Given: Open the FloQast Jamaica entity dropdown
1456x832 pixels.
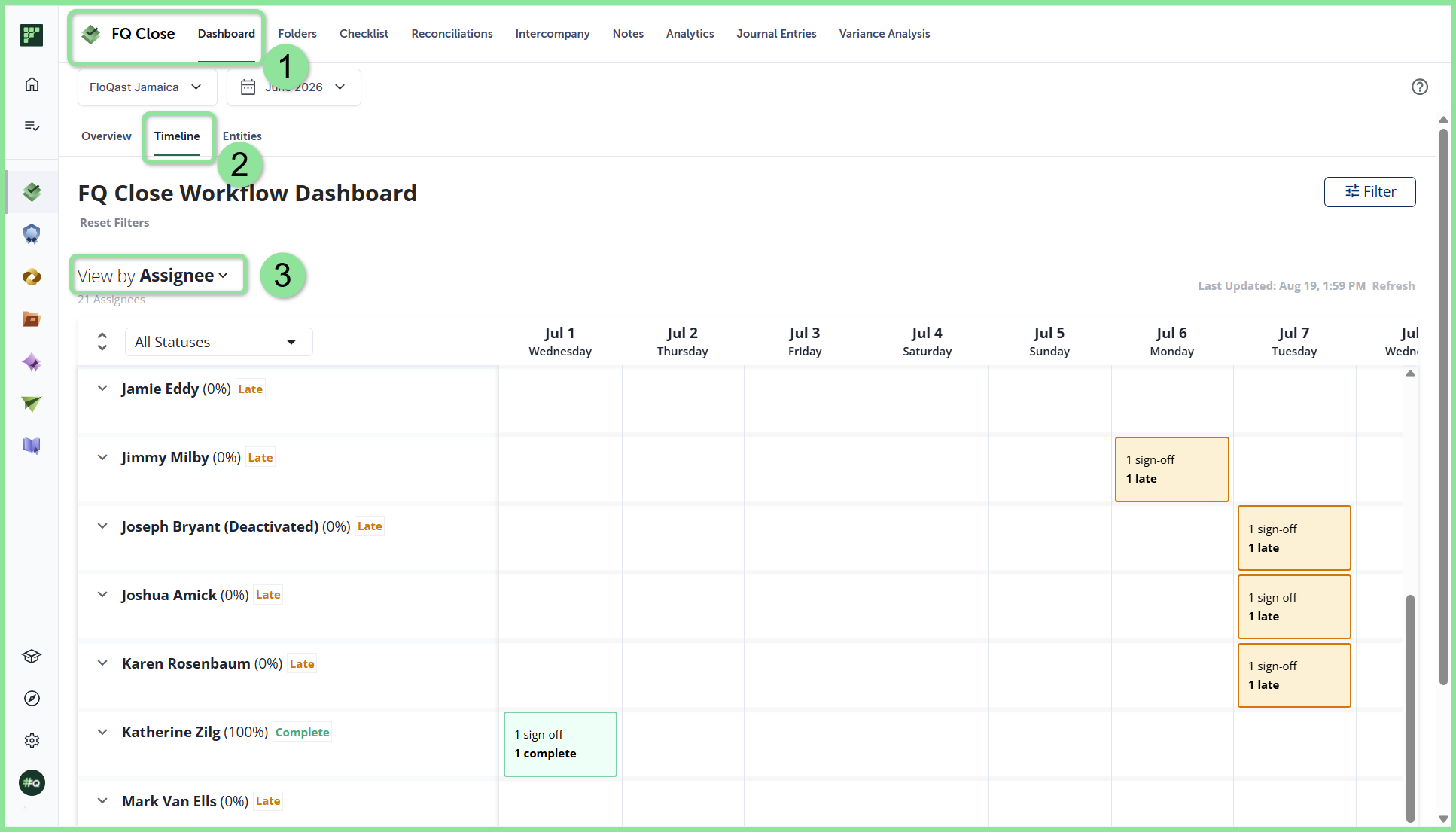Looking at the screenshot, I should point(147,87).
